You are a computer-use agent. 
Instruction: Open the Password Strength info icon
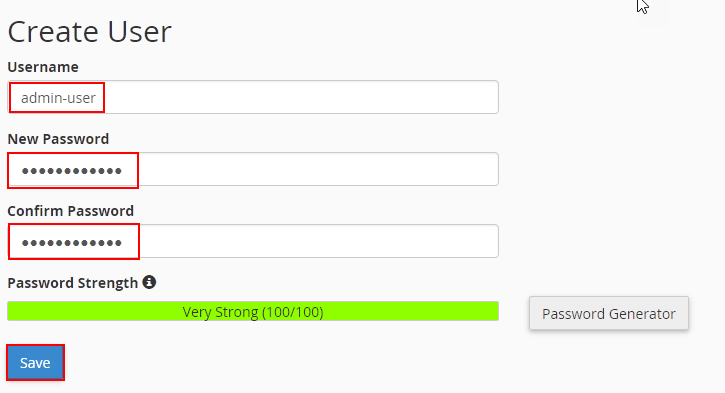[x=149, y=282]
